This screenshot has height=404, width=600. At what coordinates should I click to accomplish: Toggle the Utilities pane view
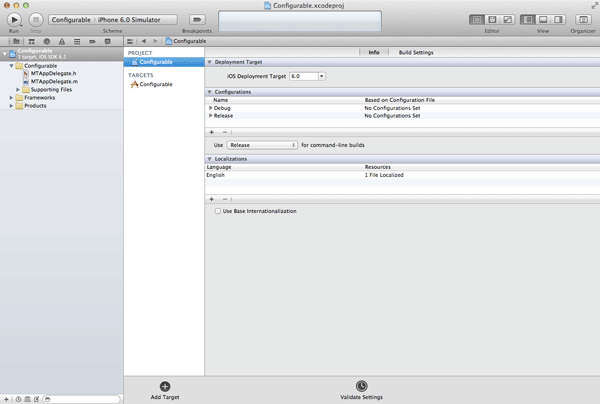pyautogui.click(x=558, y=20)
